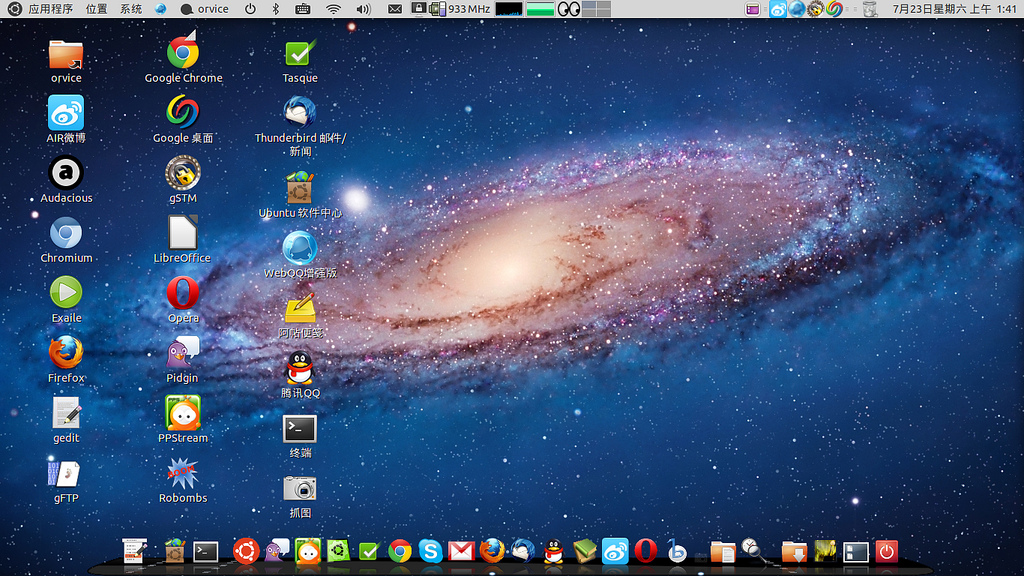Screen dimensions: 1024x576
Task: Open the sound volume indicator
Action: tap(364, 8)
